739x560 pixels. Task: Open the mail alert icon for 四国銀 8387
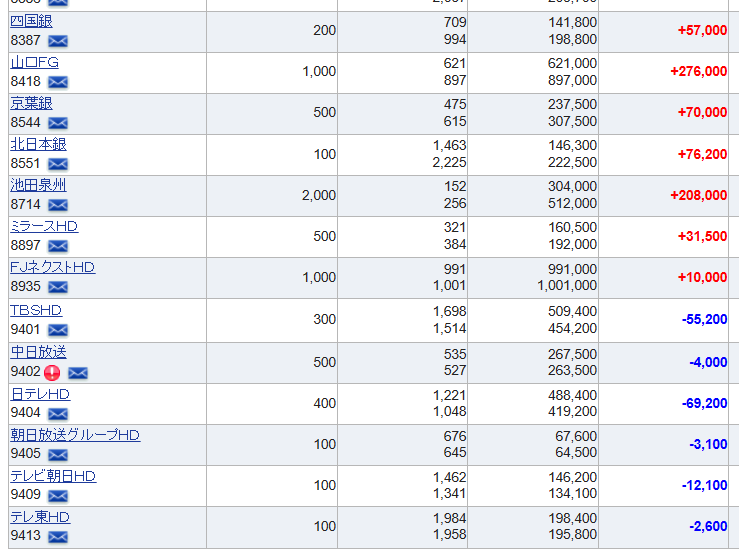58,41
